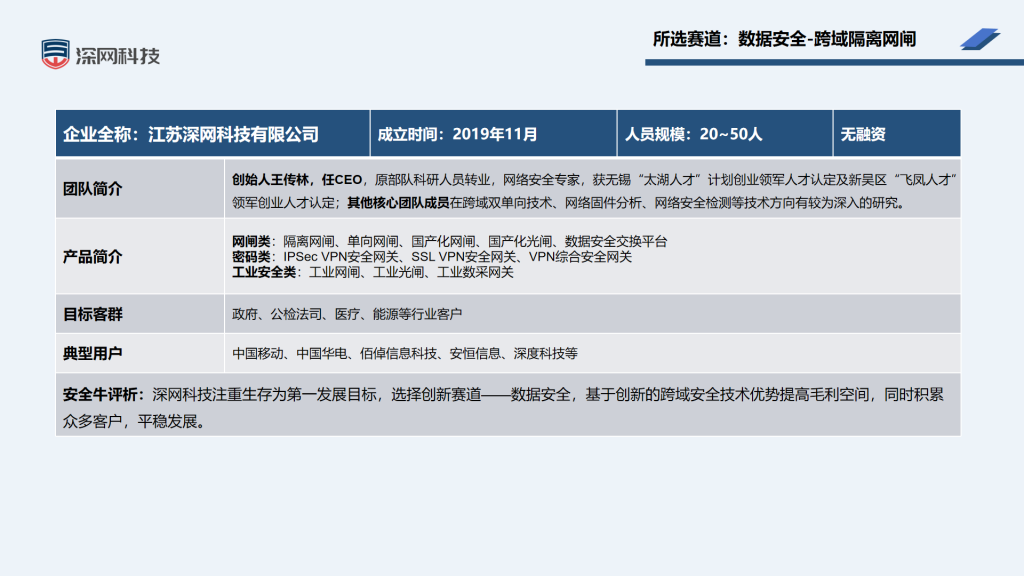Select the 团队简介 row label
This screenshot has height=576, width=1024.
click(93, 189)
